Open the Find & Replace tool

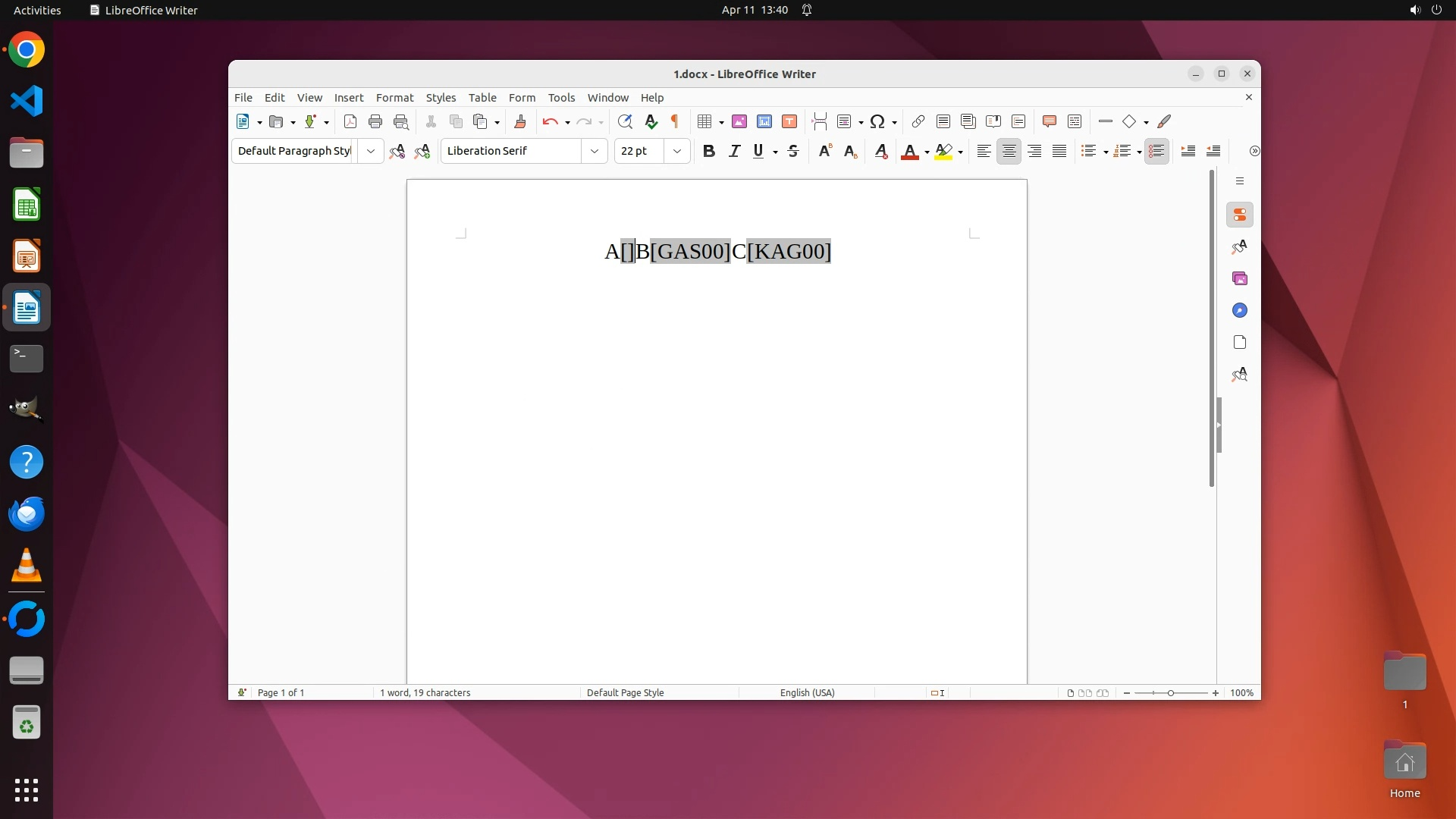pyautogui.click(x=625, y=121)
